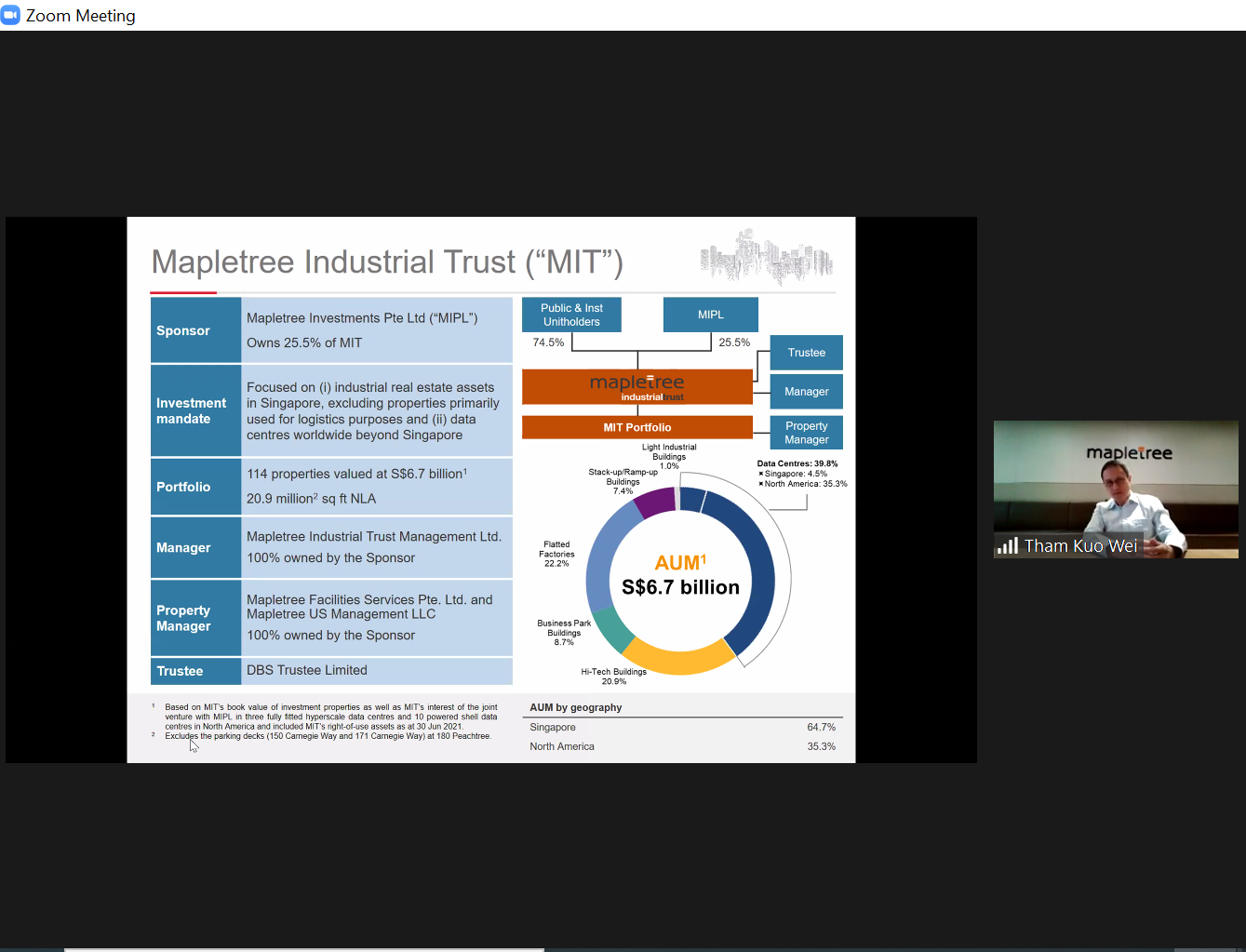This screenshot has height=952, width=1246.
Task: Click 'Mapletree Facilities Services Pte. Ltd.' text
Action: pos(369,607)
